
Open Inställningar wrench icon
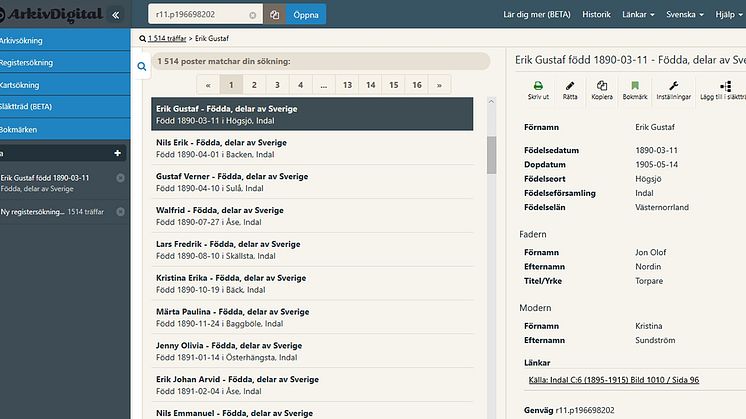[x=674, y=90]
